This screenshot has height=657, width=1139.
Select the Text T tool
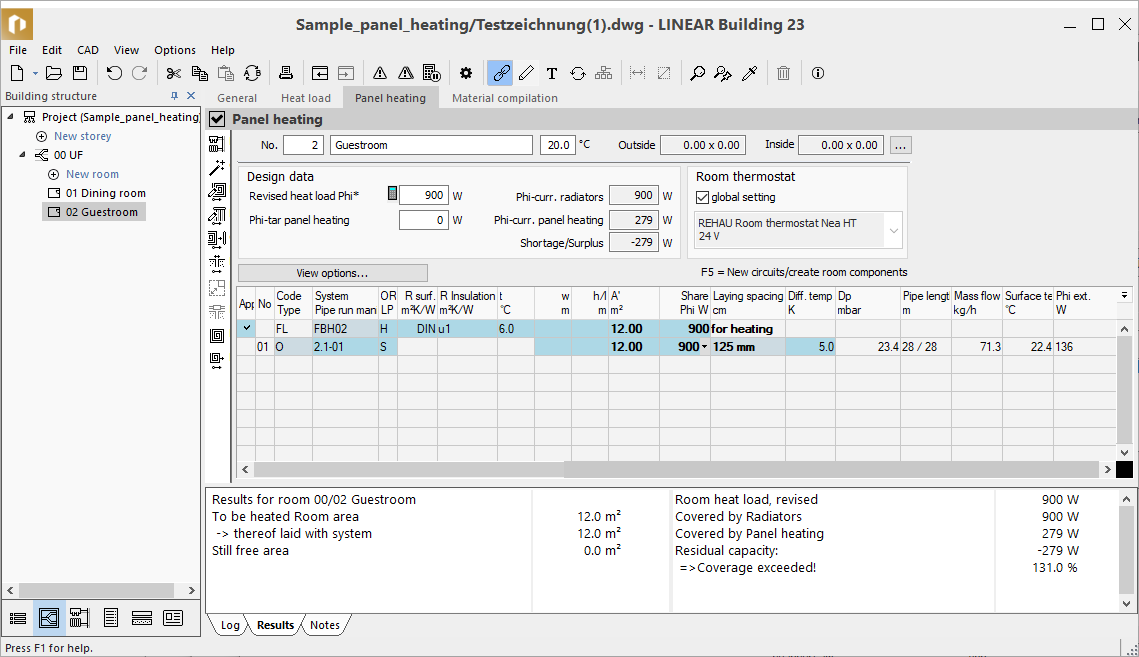(x=552, y=73)
